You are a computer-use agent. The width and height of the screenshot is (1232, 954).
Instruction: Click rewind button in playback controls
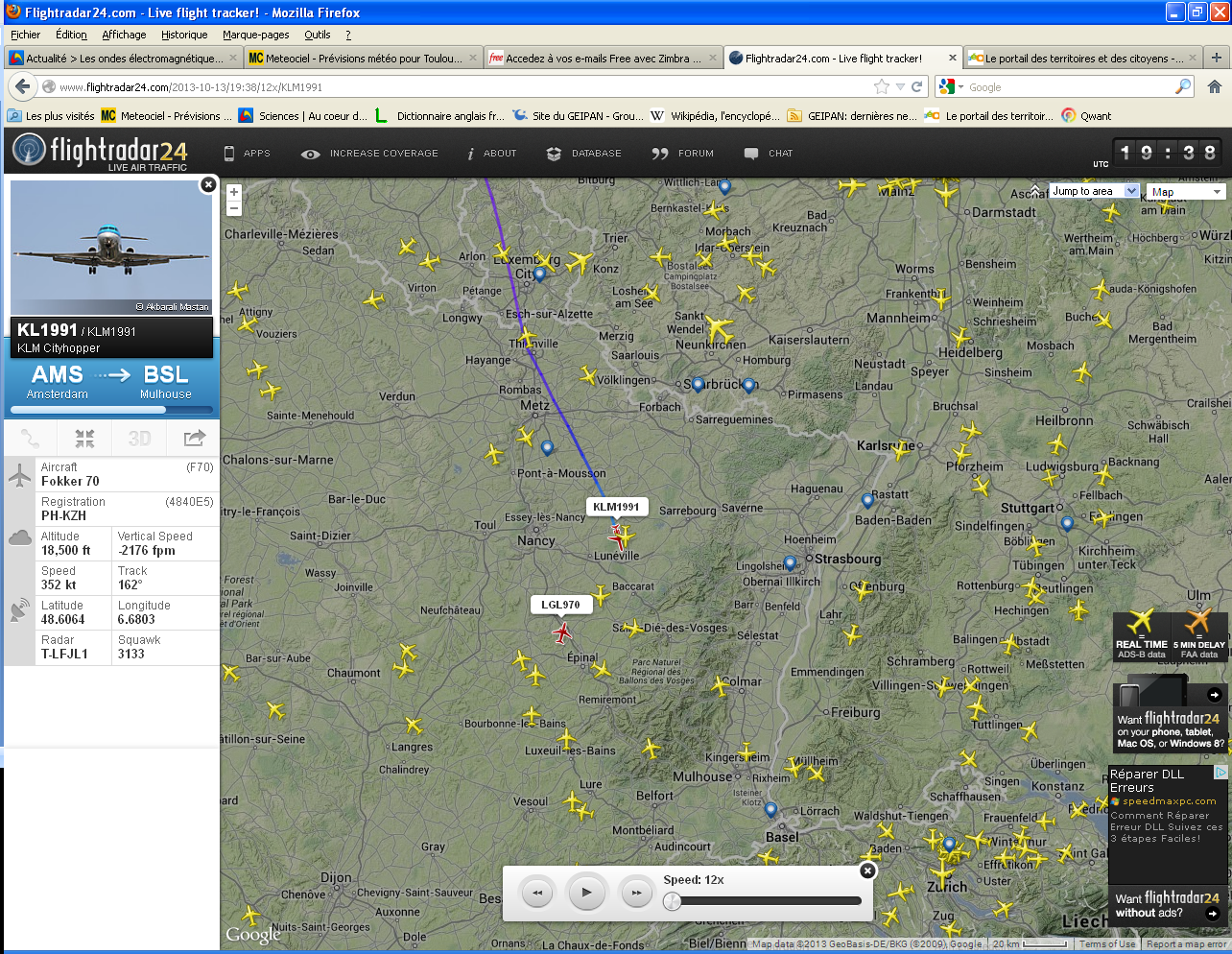[x=537, y=893]
